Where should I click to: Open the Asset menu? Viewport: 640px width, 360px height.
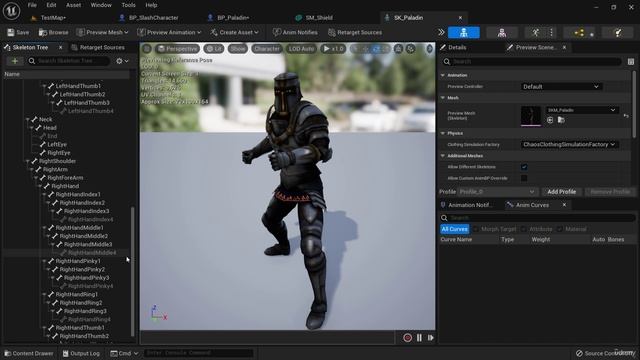(x=73, y=5)
